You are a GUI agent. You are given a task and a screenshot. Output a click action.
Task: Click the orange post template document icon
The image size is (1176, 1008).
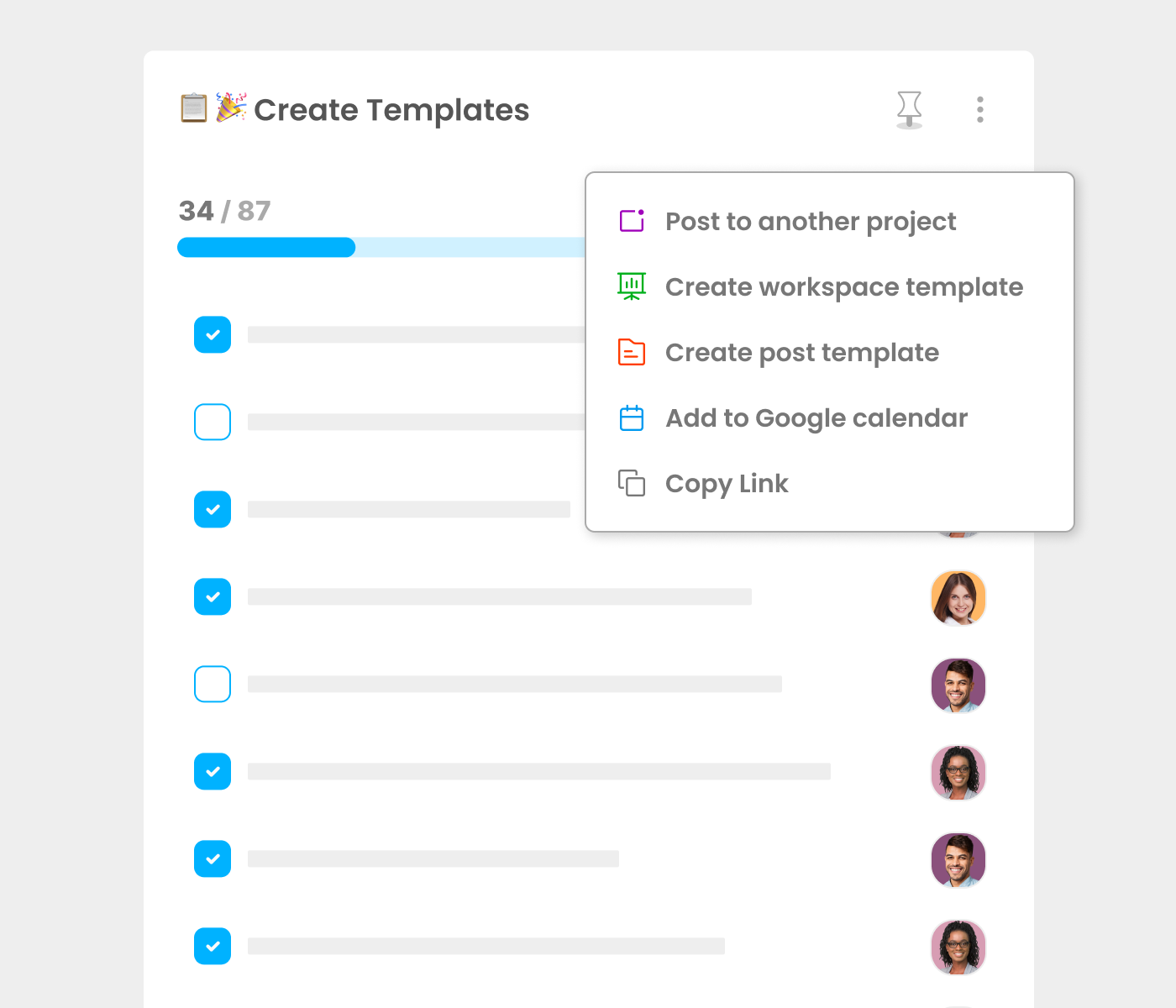[x=632, y=352]
